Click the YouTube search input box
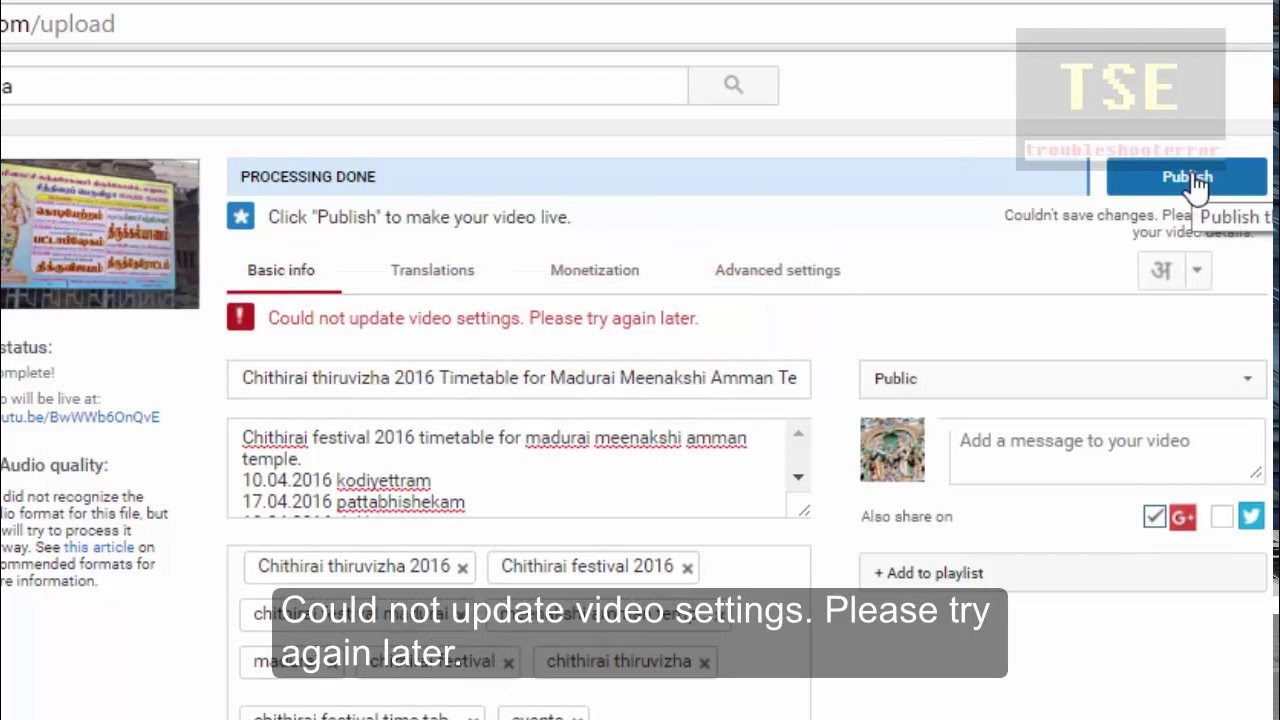This screenshot has height=720, width=1280. click(x=344, y=86)
